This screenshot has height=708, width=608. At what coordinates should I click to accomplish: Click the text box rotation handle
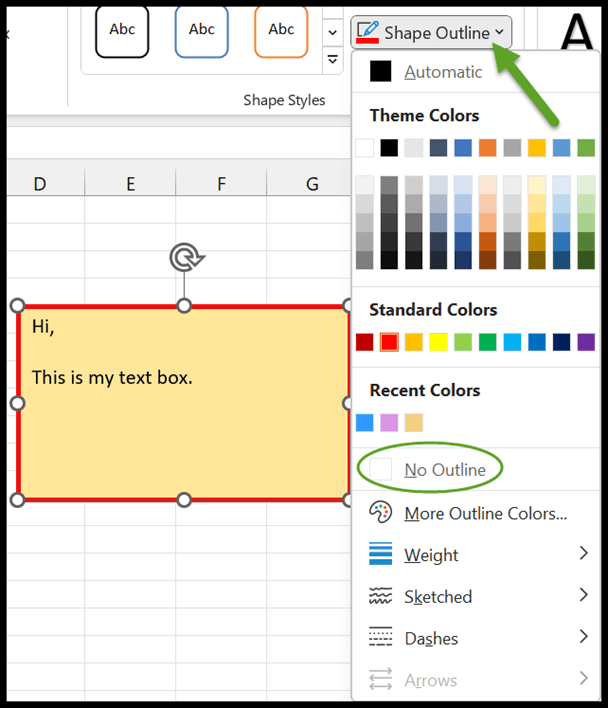click(x=186, y=258)
